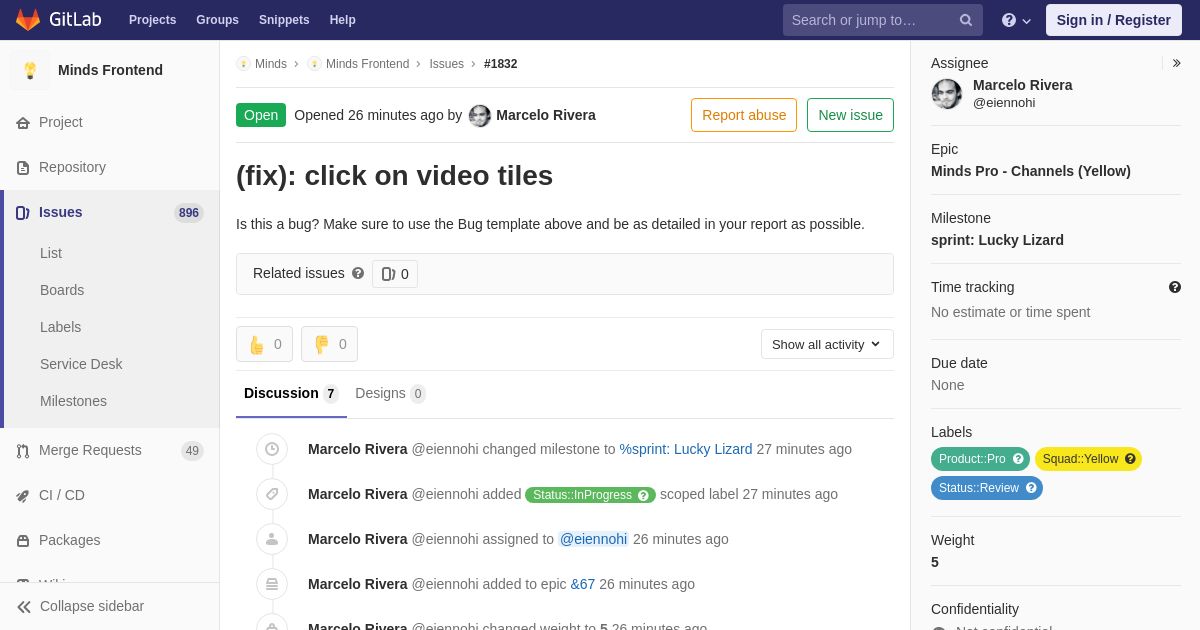Open the Projects menu
1200x630 pixels.
pyautogui.click(x=152, y=20)
